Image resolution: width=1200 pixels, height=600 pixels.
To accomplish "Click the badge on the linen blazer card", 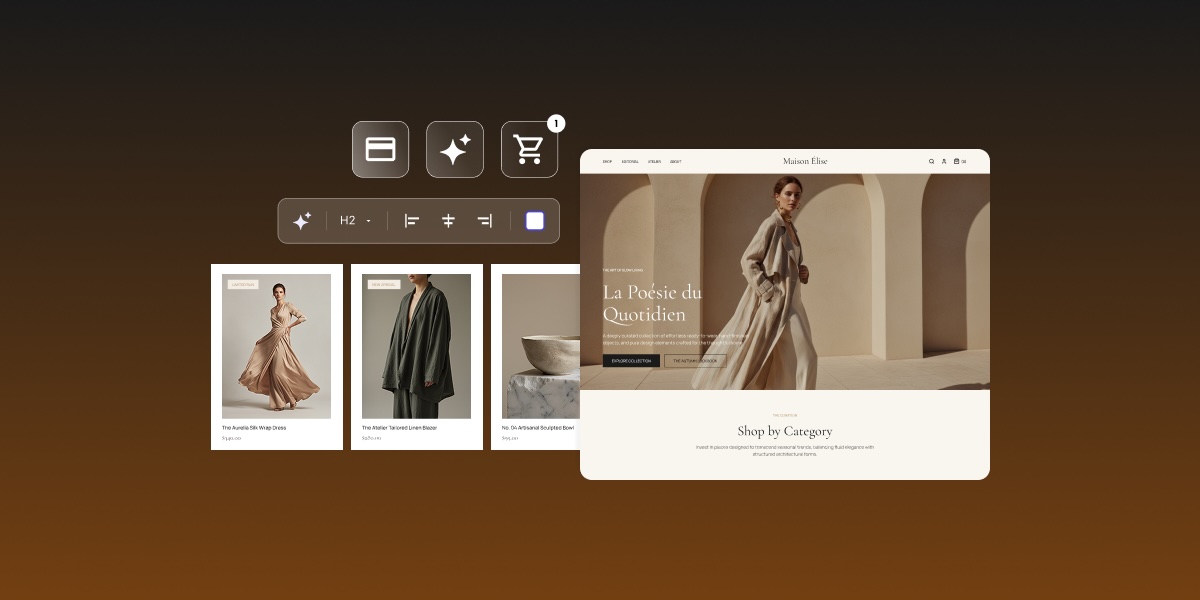I will (x=383, y=284).
